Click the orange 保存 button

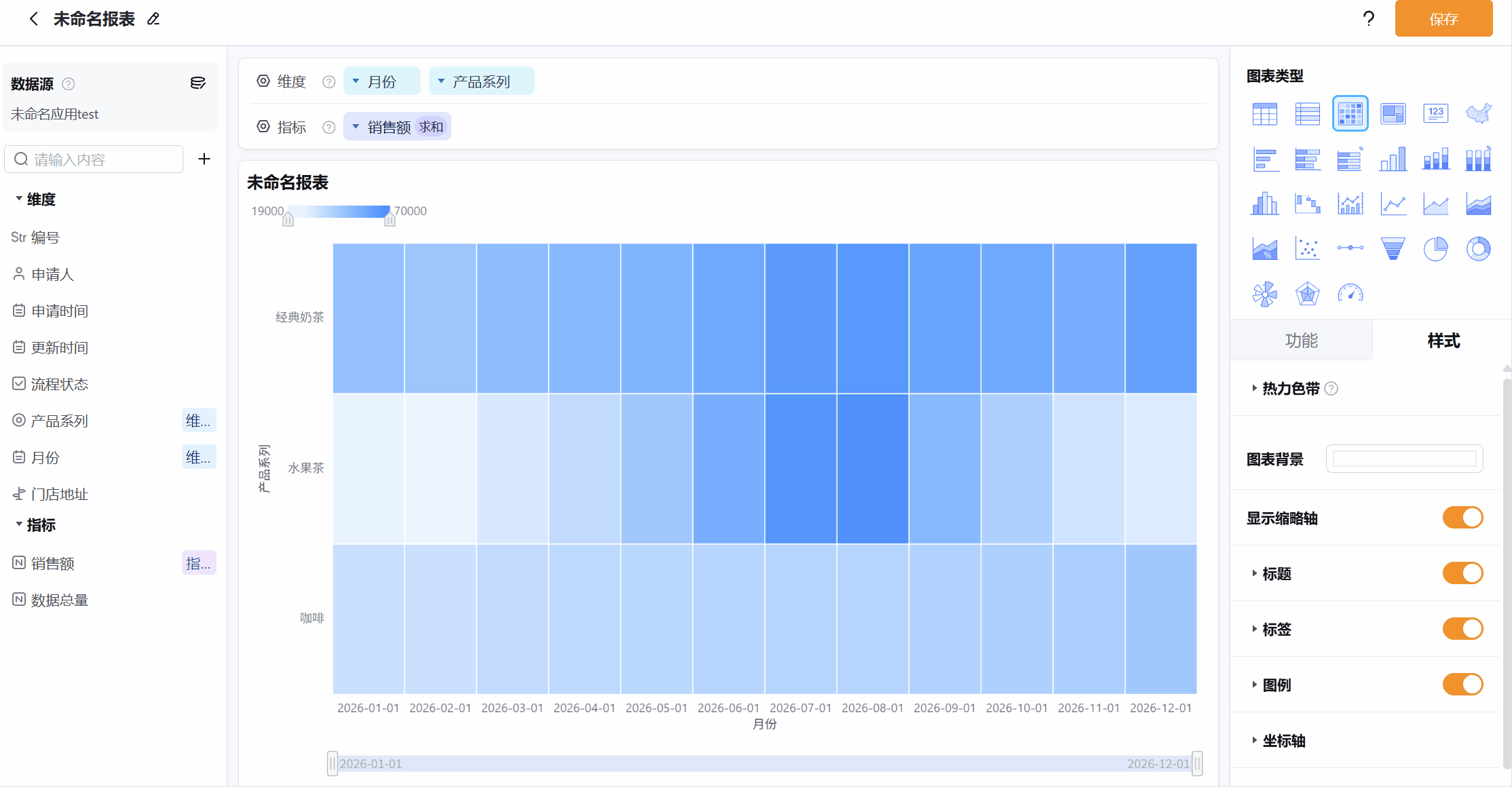(x=1443, y=19)
